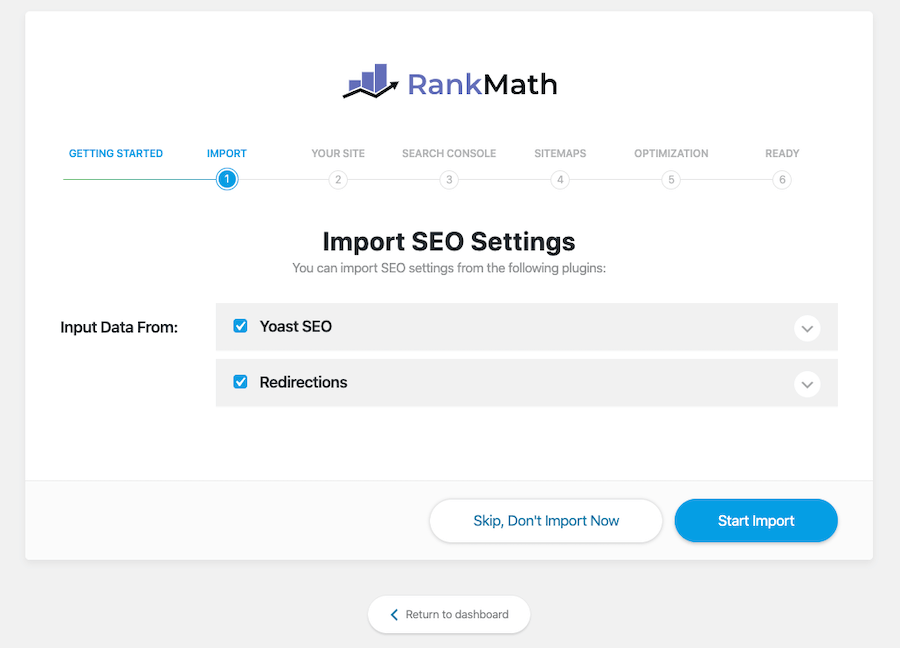Click the Redirections label text
900x648 pixels.
[303, 382]
